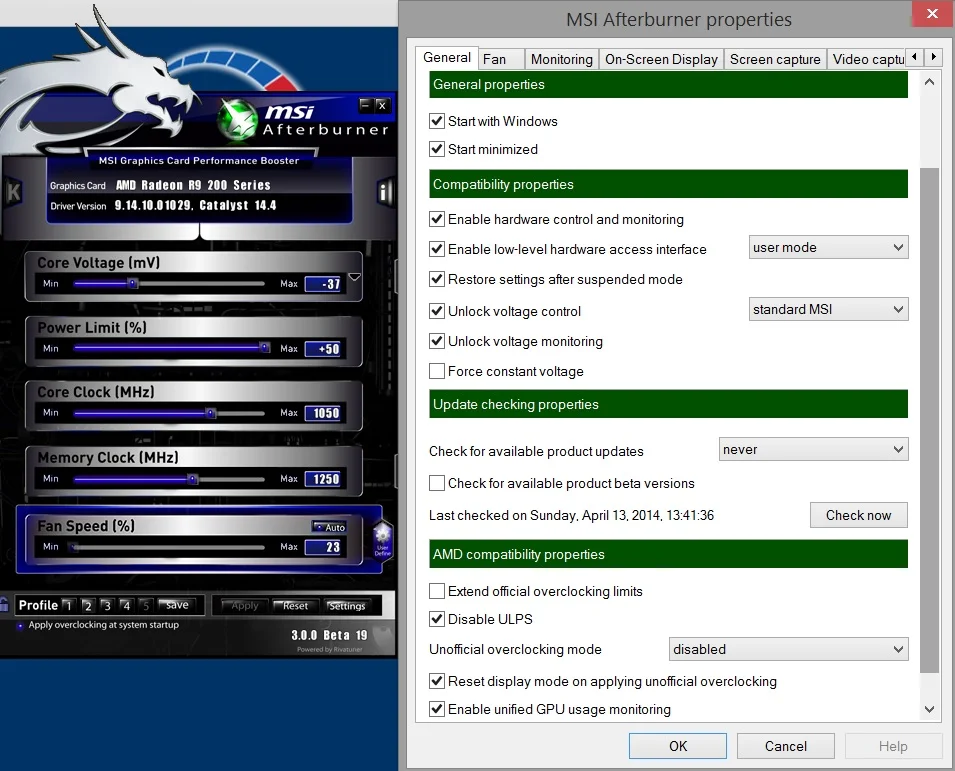Open the Screen capture tab
This screenshot has width=955, height=771.
pyautogui.click(x=775, y=59)
